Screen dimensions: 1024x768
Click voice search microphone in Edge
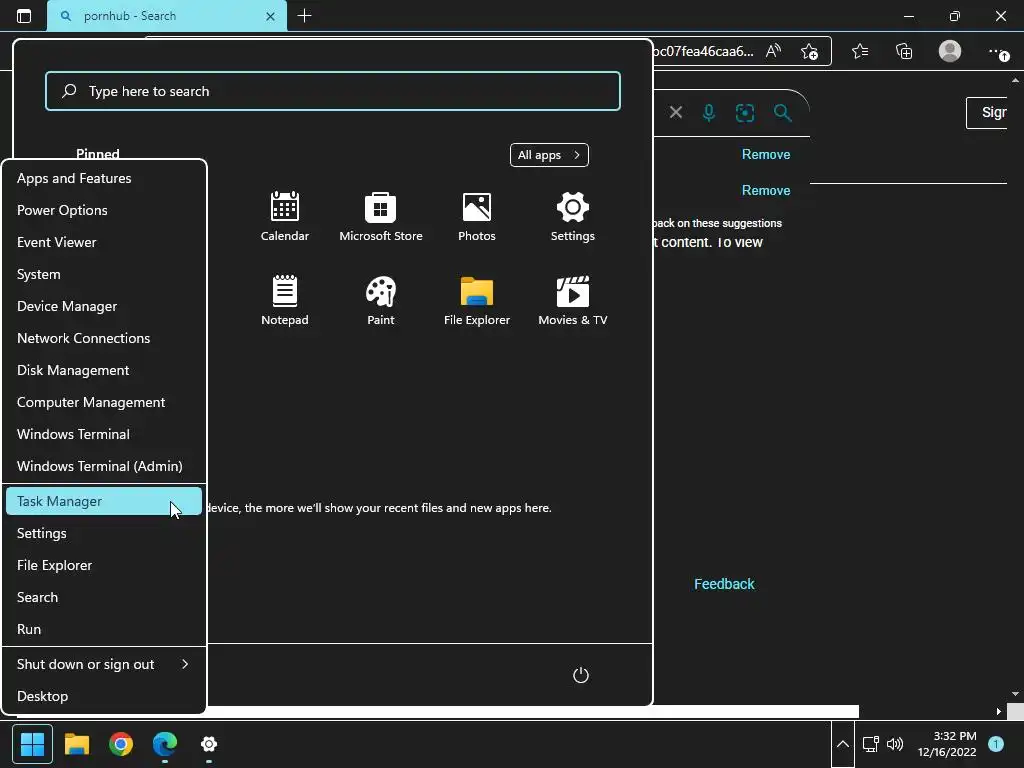[x=709, y=113]
